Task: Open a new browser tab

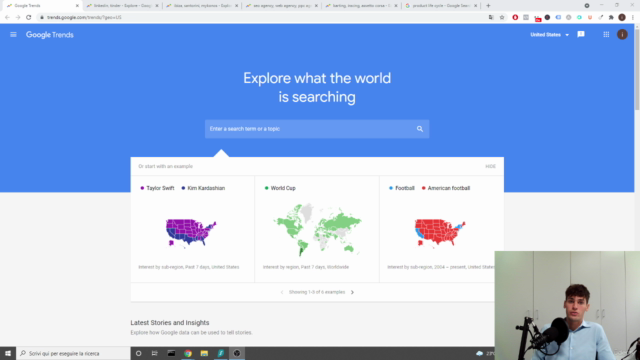Action: click(x=488, y=6)
